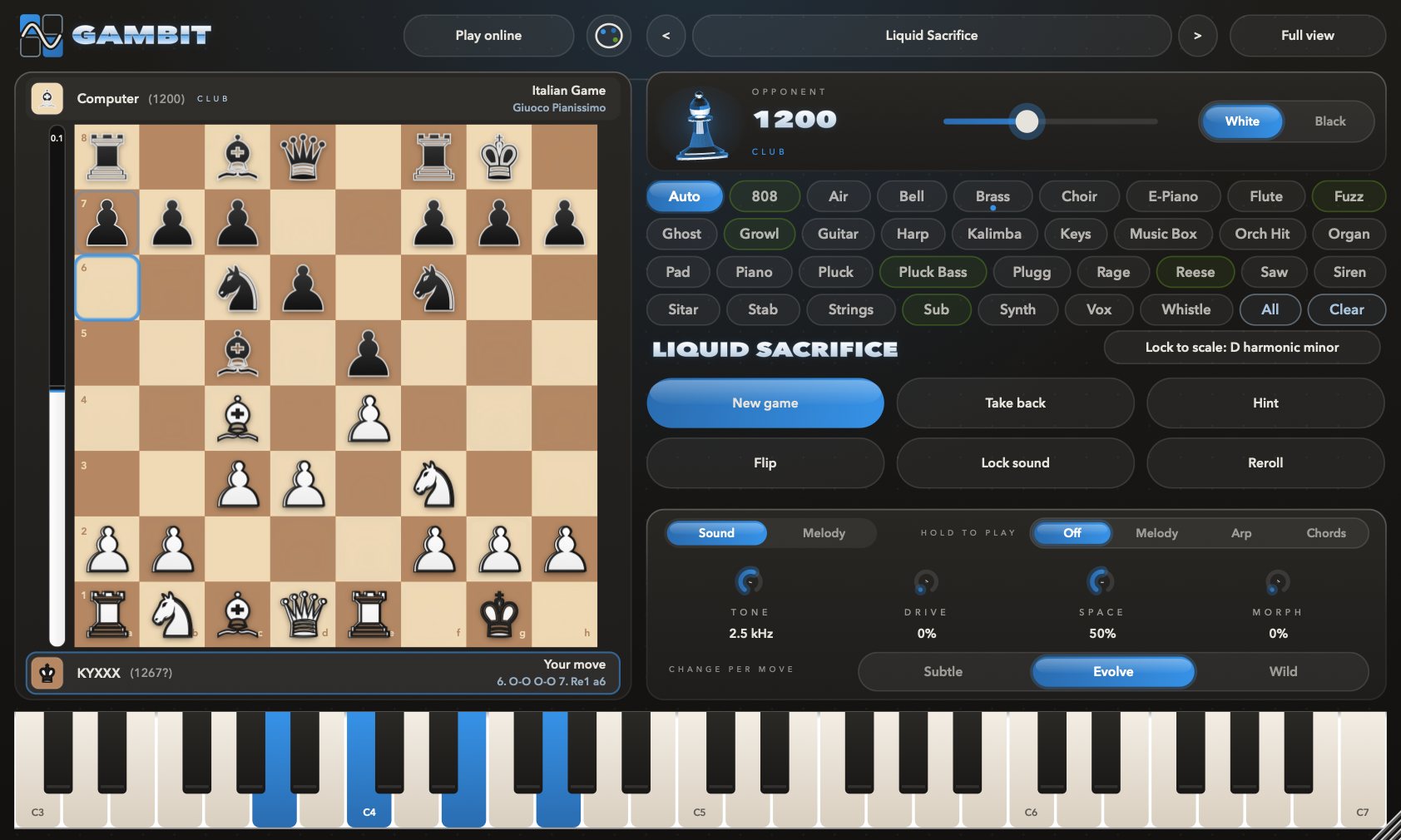Toggle the Growl instrument tag
This screenshot has height=840, width=1401.
tap(759, 234)
